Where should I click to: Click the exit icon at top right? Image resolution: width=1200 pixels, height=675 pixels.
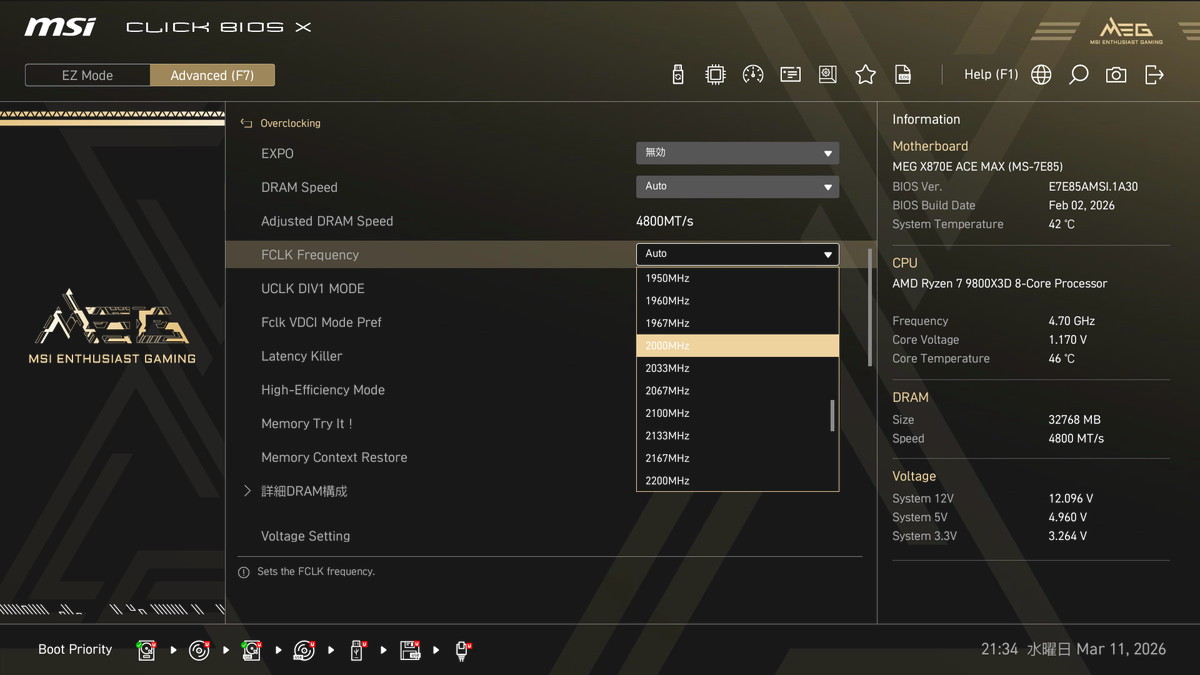(x=1154, y=75)
